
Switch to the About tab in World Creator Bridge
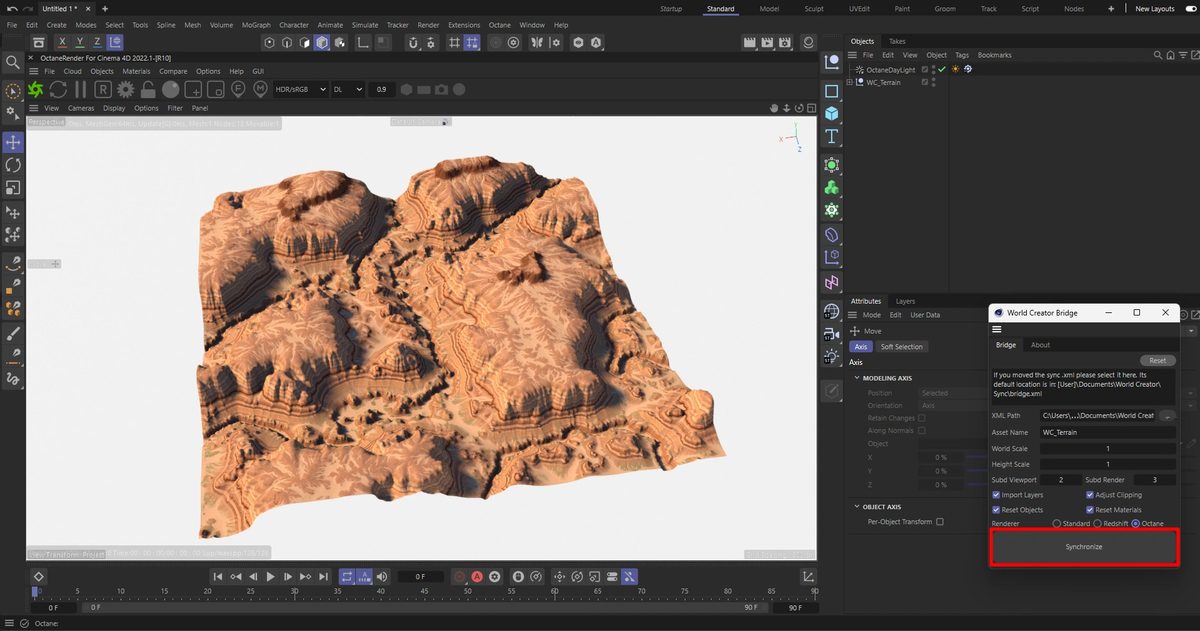coord(1040,344)
